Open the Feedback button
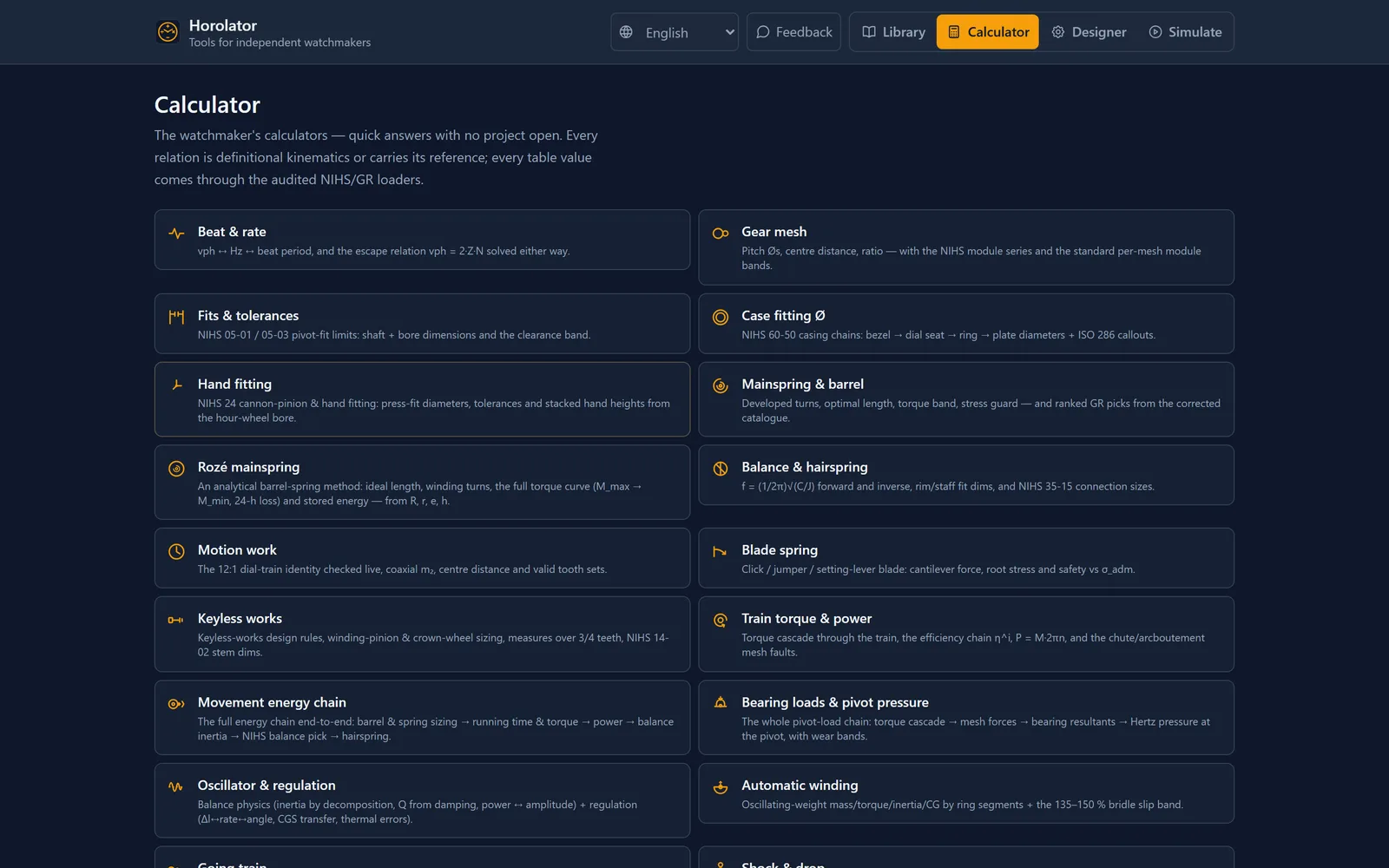Viewport: 1389px width, 868px height. [793, 32]
